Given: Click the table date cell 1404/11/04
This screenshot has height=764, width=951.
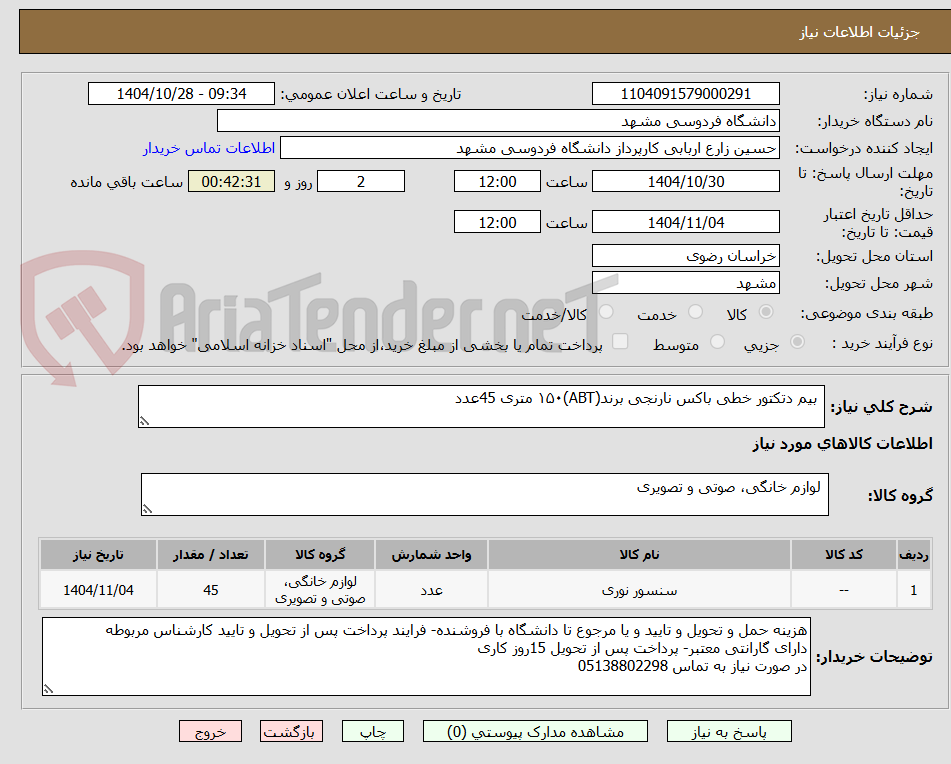Looking at the screenshot, I should pyautogui.click(x=98, y=590).
